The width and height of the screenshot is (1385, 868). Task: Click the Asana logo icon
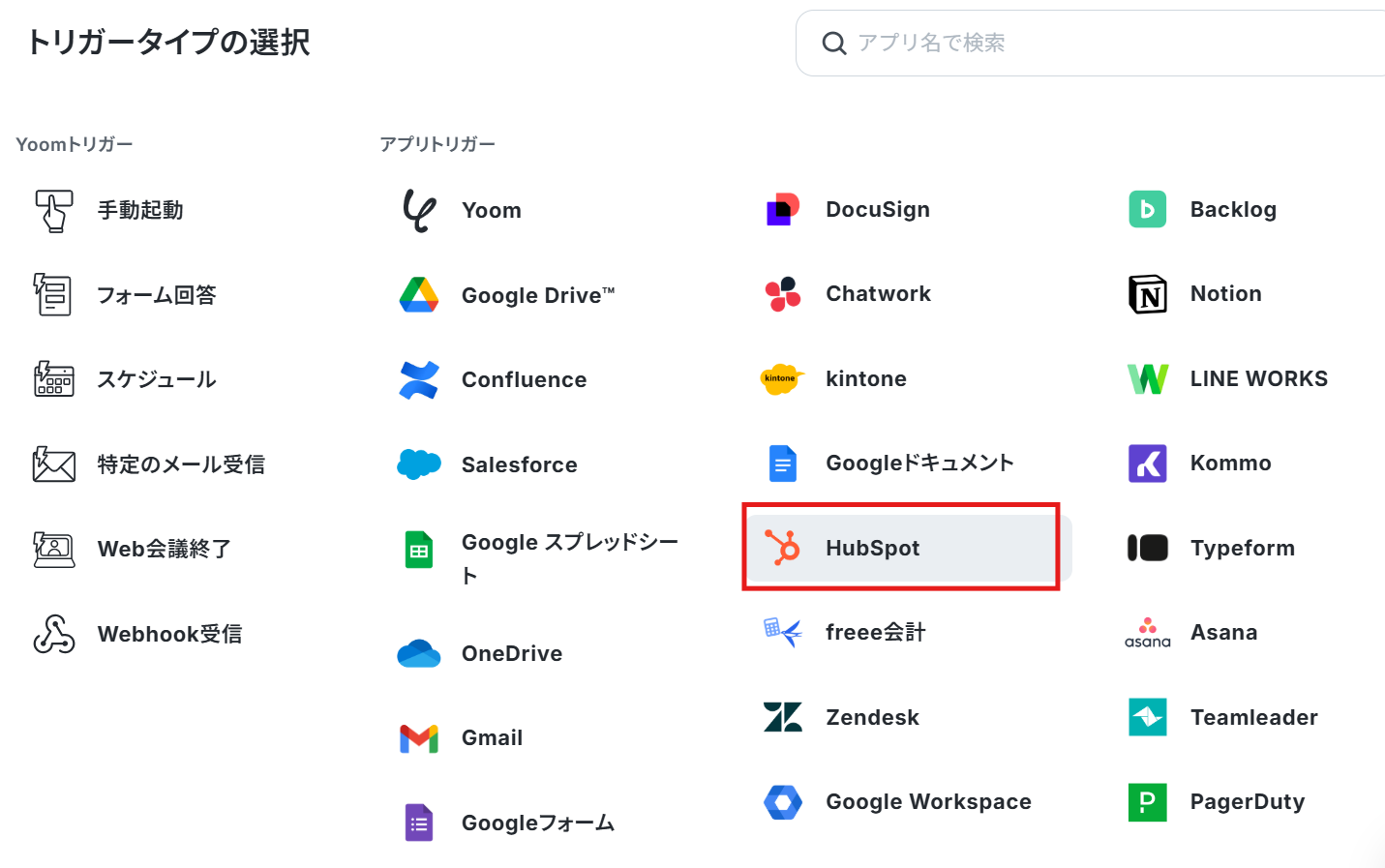1148,632
